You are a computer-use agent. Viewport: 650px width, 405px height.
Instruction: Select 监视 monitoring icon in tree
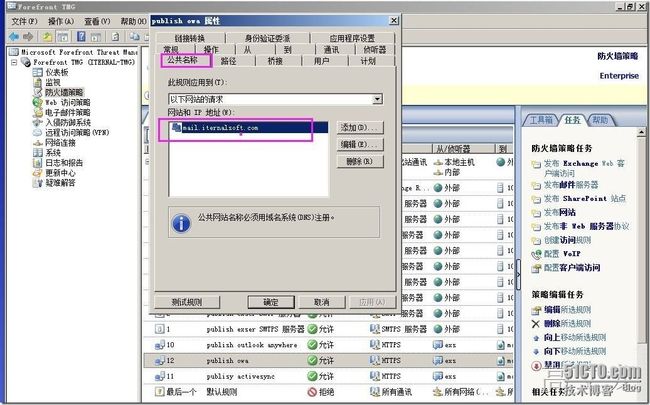(x=37, y=82)
